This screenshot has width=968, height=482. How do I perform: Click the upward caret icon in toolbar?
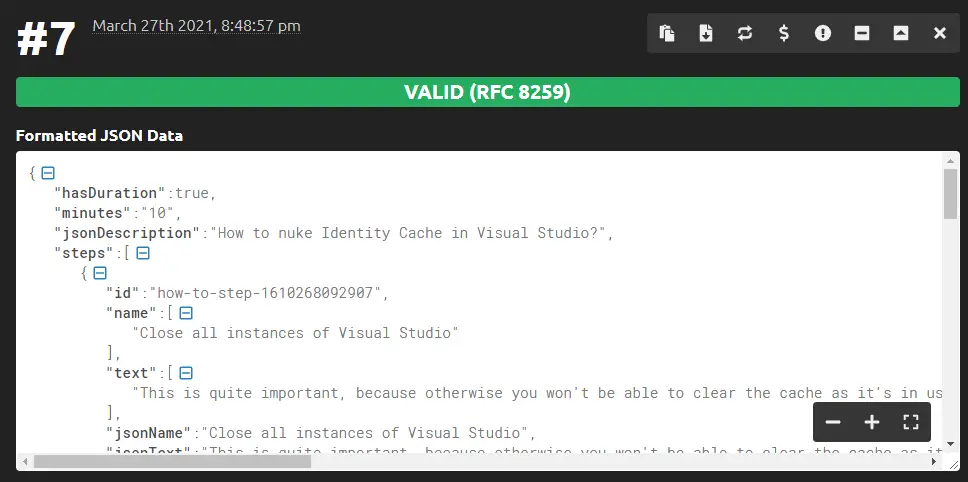pyautogui.click(x=901, y=33)
